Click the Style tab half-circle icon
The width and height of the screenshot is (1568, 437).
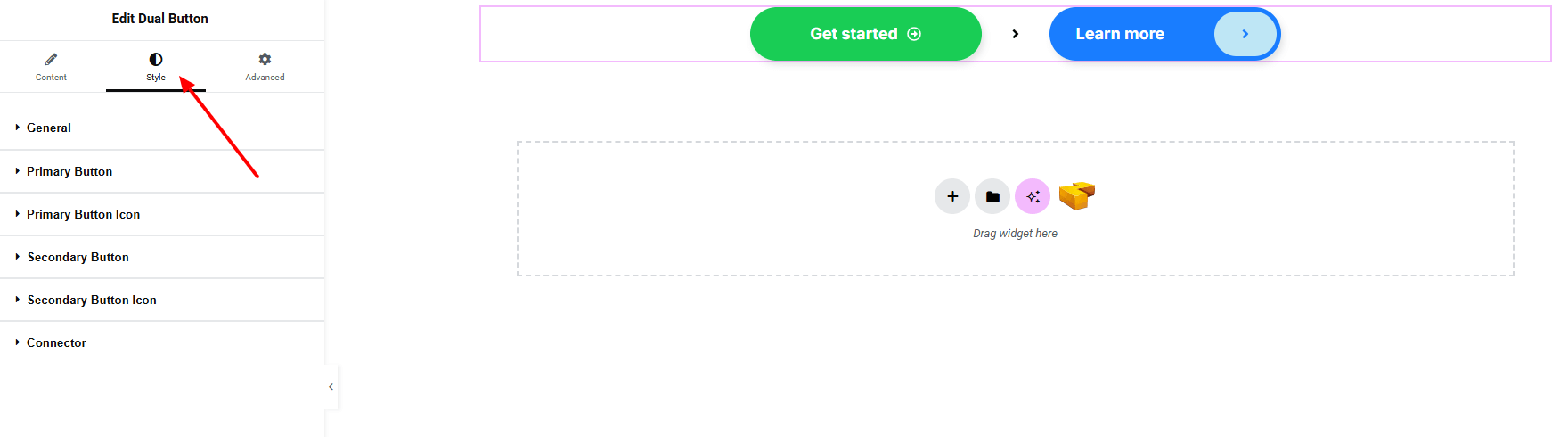[156, 60]
